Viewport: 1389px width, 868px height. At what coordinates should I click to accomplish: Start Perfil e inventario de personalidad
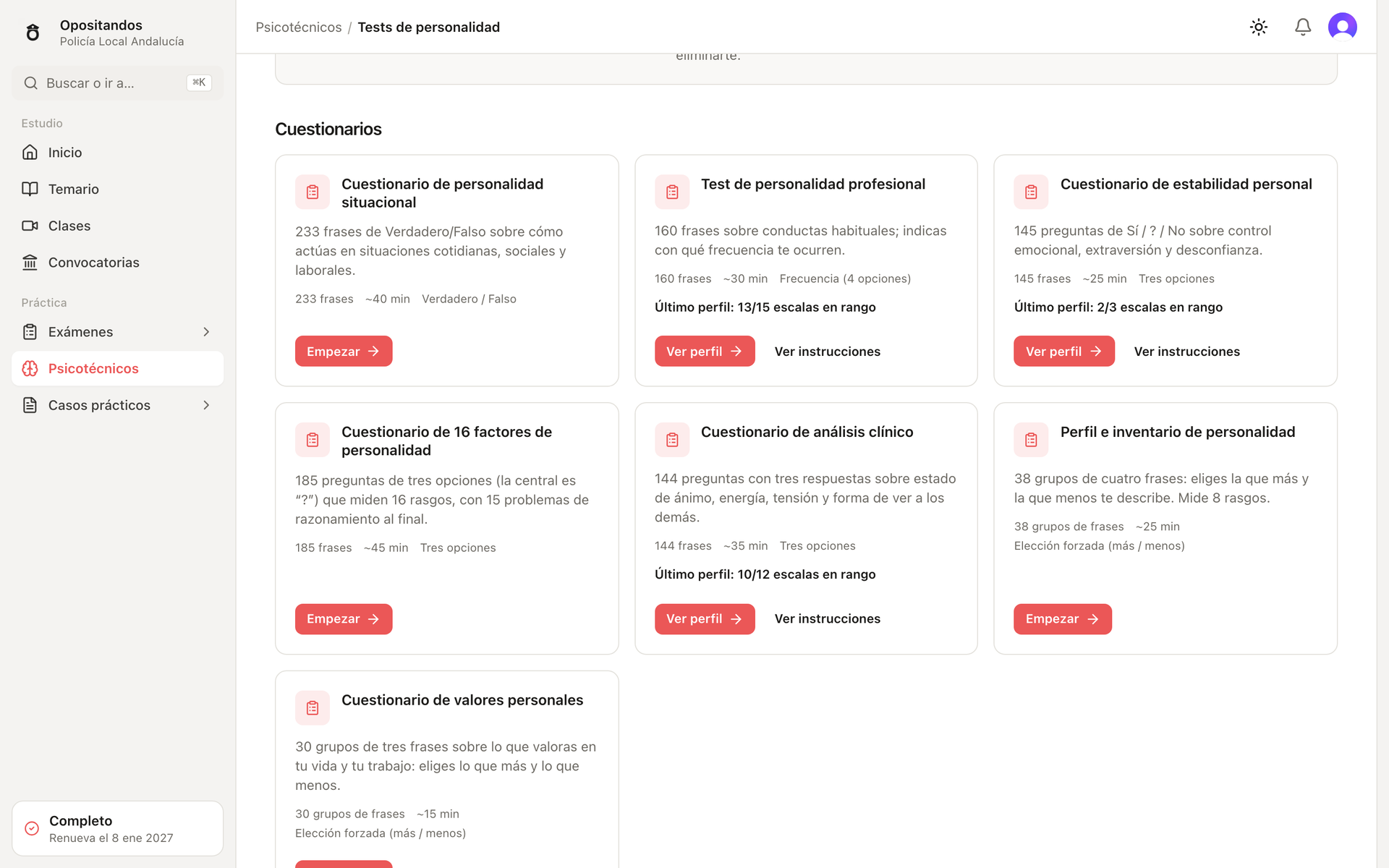coord(1063,619)
